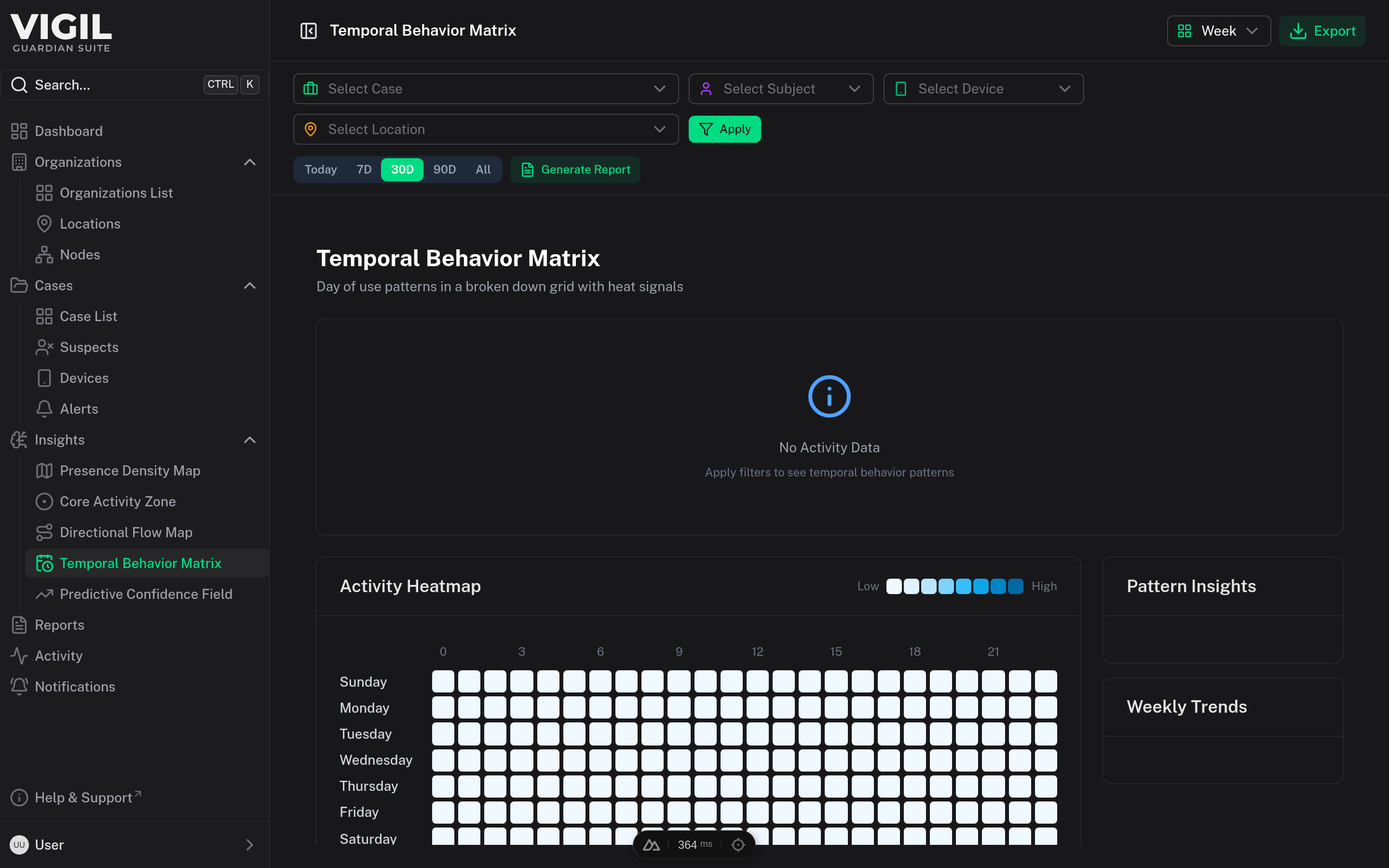The image size is (1389, 868).
Task: Click the darkest High heatmap legend swatch
Action: click(1015, 586)
